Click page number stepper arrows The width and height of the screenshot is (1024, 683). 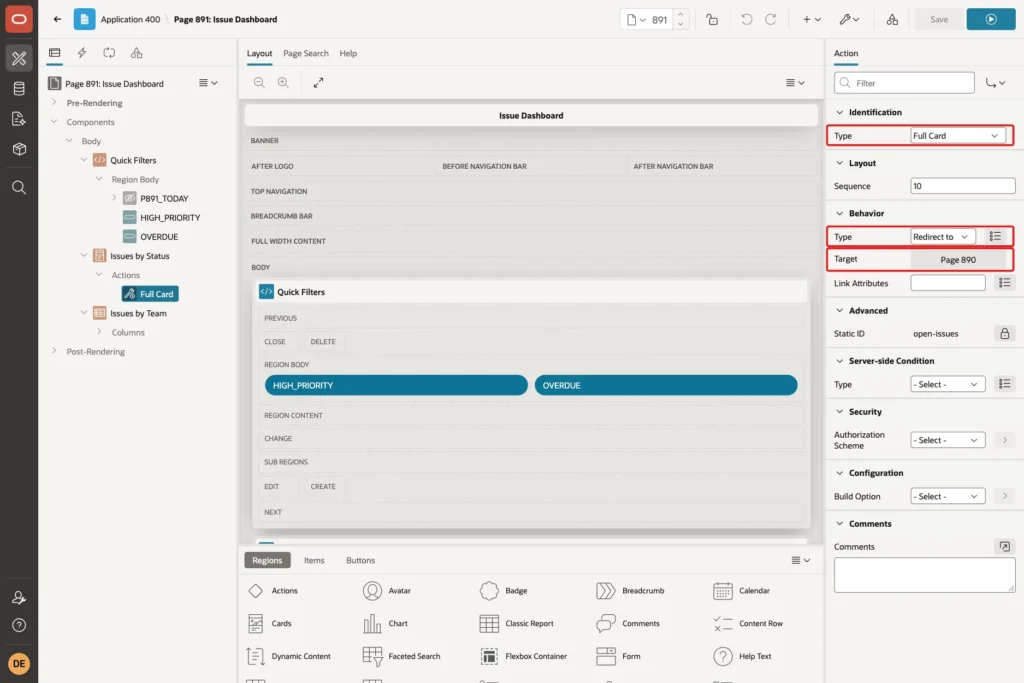(x=680, y=20)
